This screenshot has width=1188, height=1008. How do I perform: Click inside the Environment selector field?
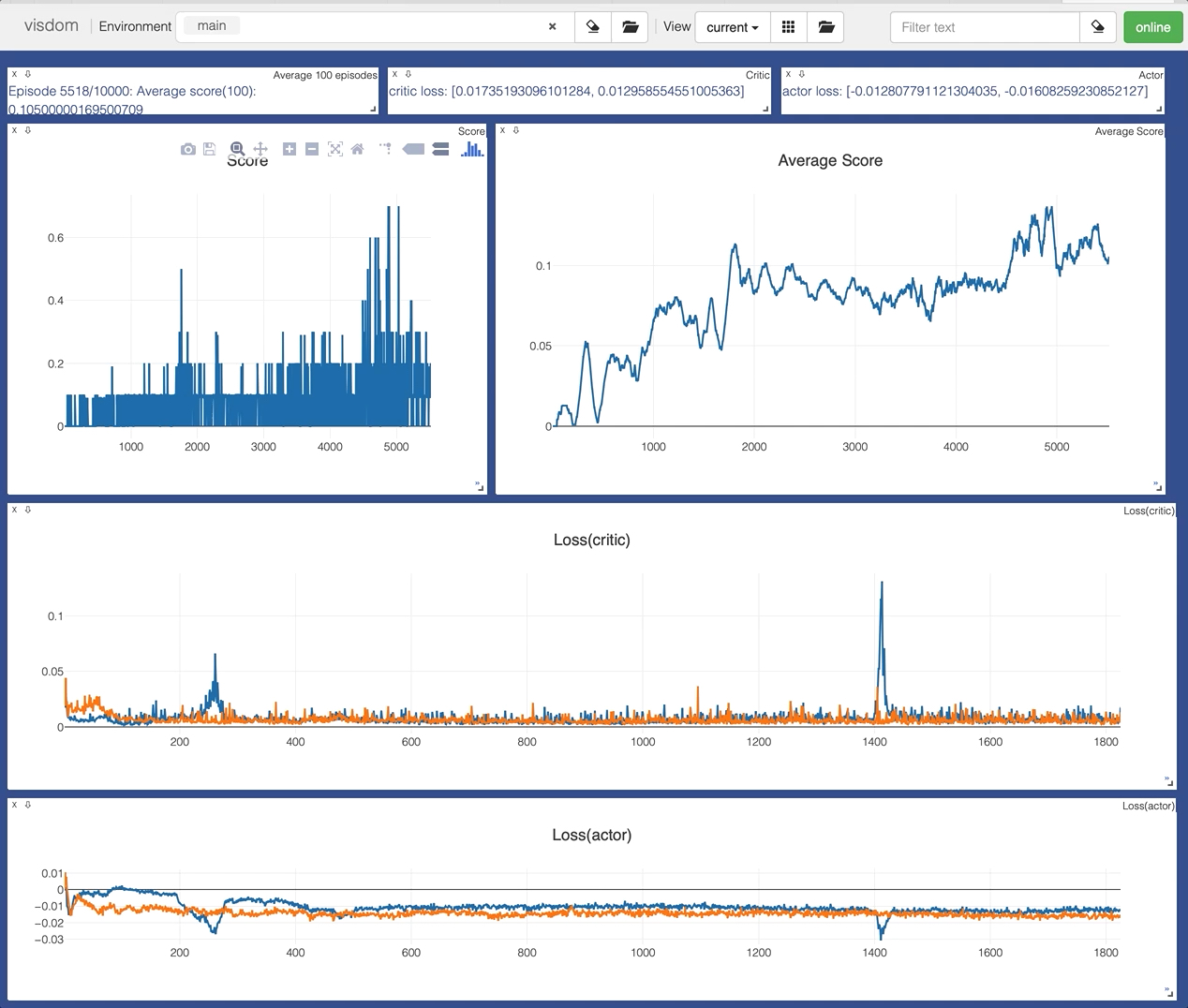(375, 27)
